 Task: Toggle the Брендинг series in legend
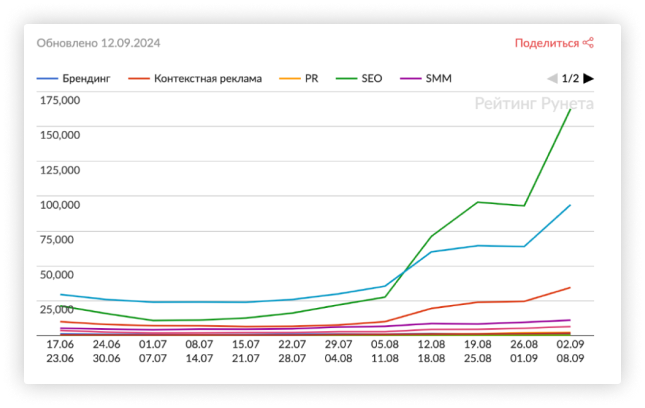pos(87,78)
